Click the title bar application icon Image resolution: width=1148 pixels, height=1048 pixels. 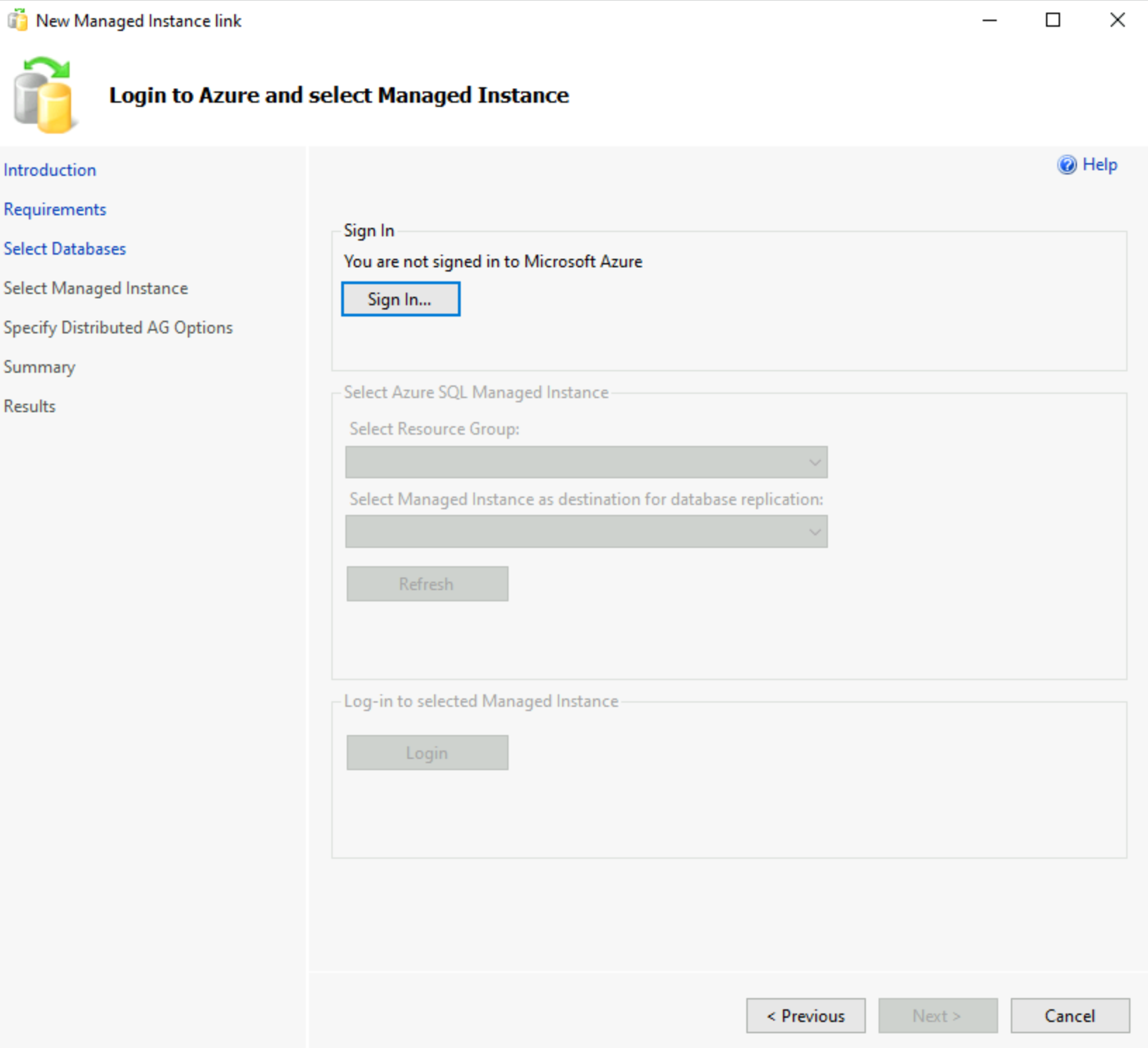click(x=16, y=20)
